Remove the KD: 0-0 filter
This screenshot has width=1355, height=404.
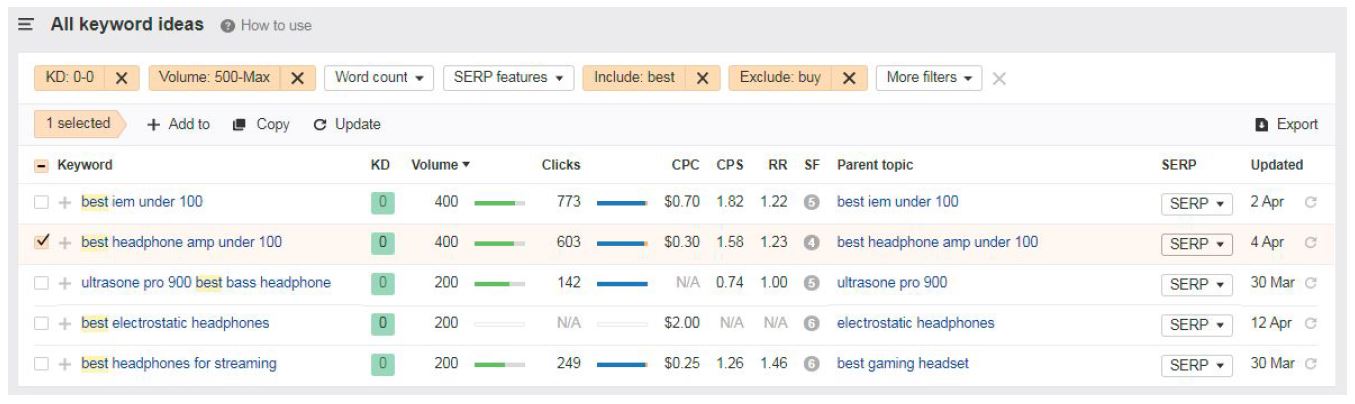click(121, 78)
